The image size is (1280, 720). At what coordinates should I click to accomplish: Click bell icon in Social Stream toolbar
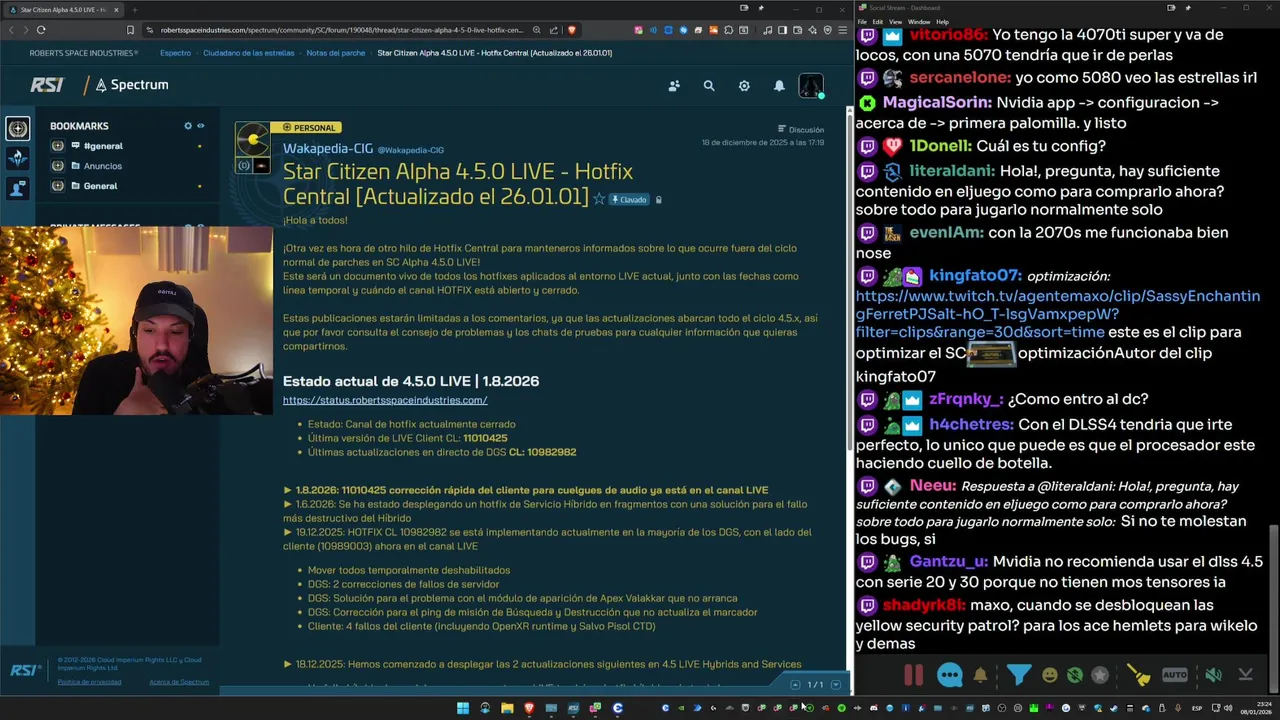pos(980,675)
